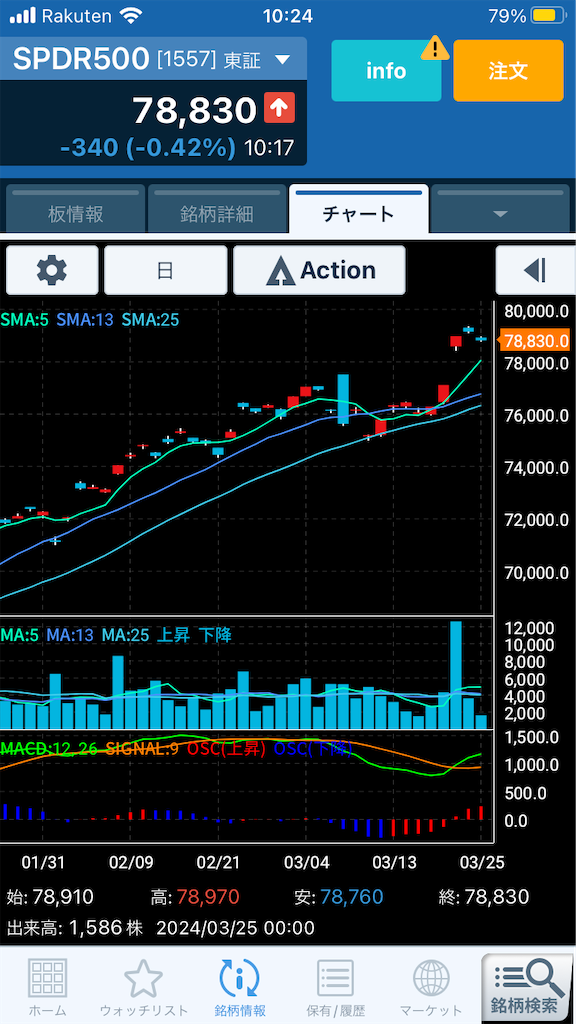
Task: Tap the MA:5 volume legend label
Action: tap(21, 635)
